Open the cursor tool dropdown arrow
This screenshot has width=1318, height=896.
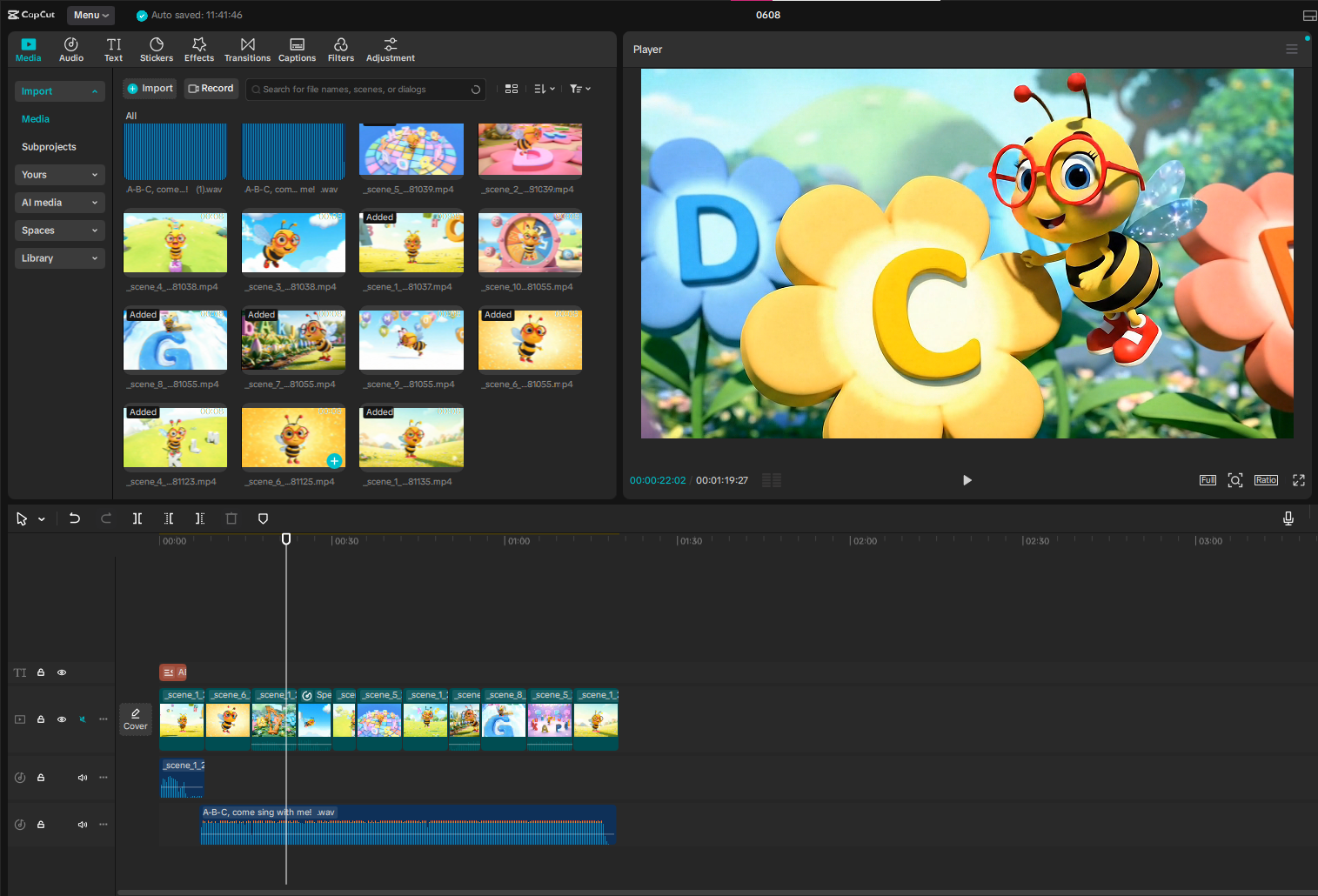(x=41, y=519)
